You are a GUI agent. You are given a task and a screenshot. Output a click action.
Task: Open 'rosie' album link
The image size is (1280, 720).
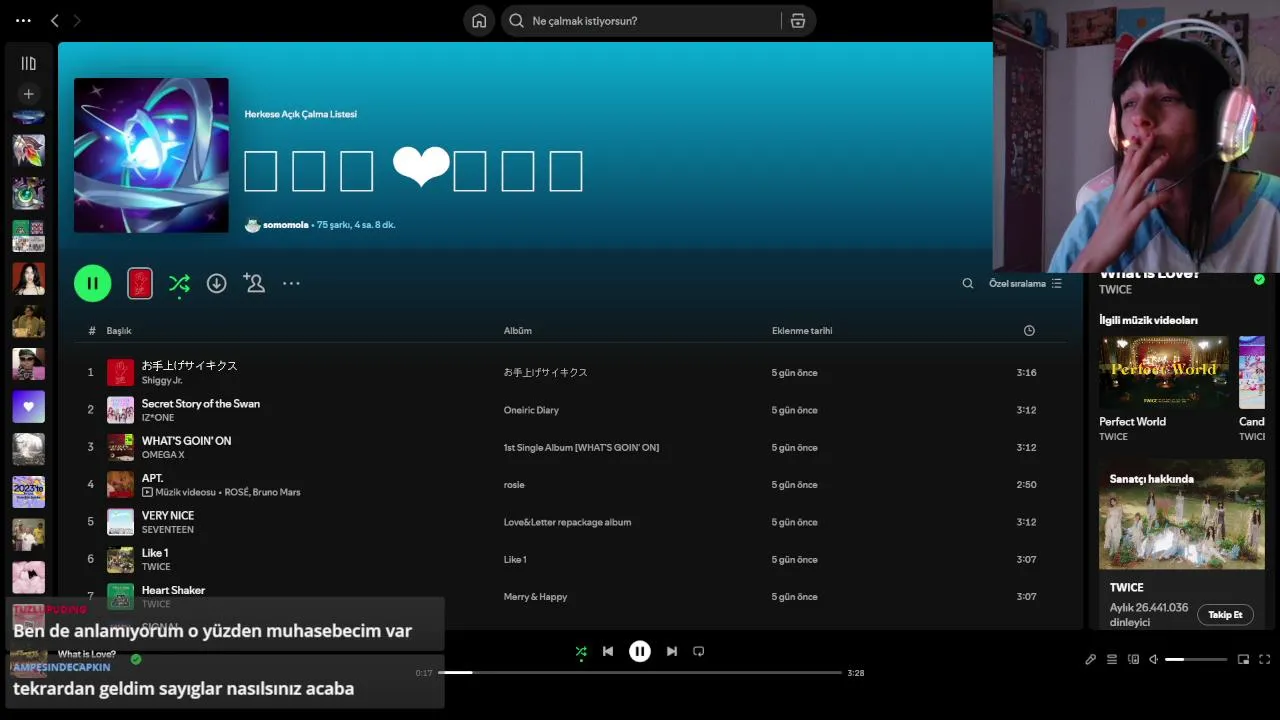tap(514, 485)
